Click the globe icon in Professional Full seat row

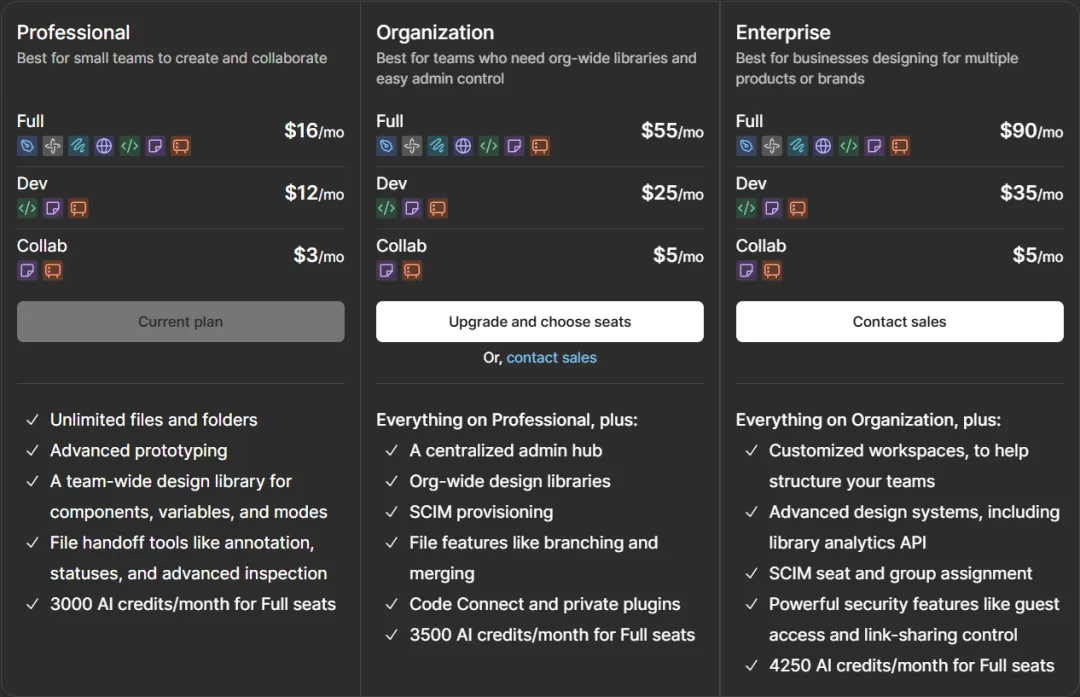(x=104, y=146)
